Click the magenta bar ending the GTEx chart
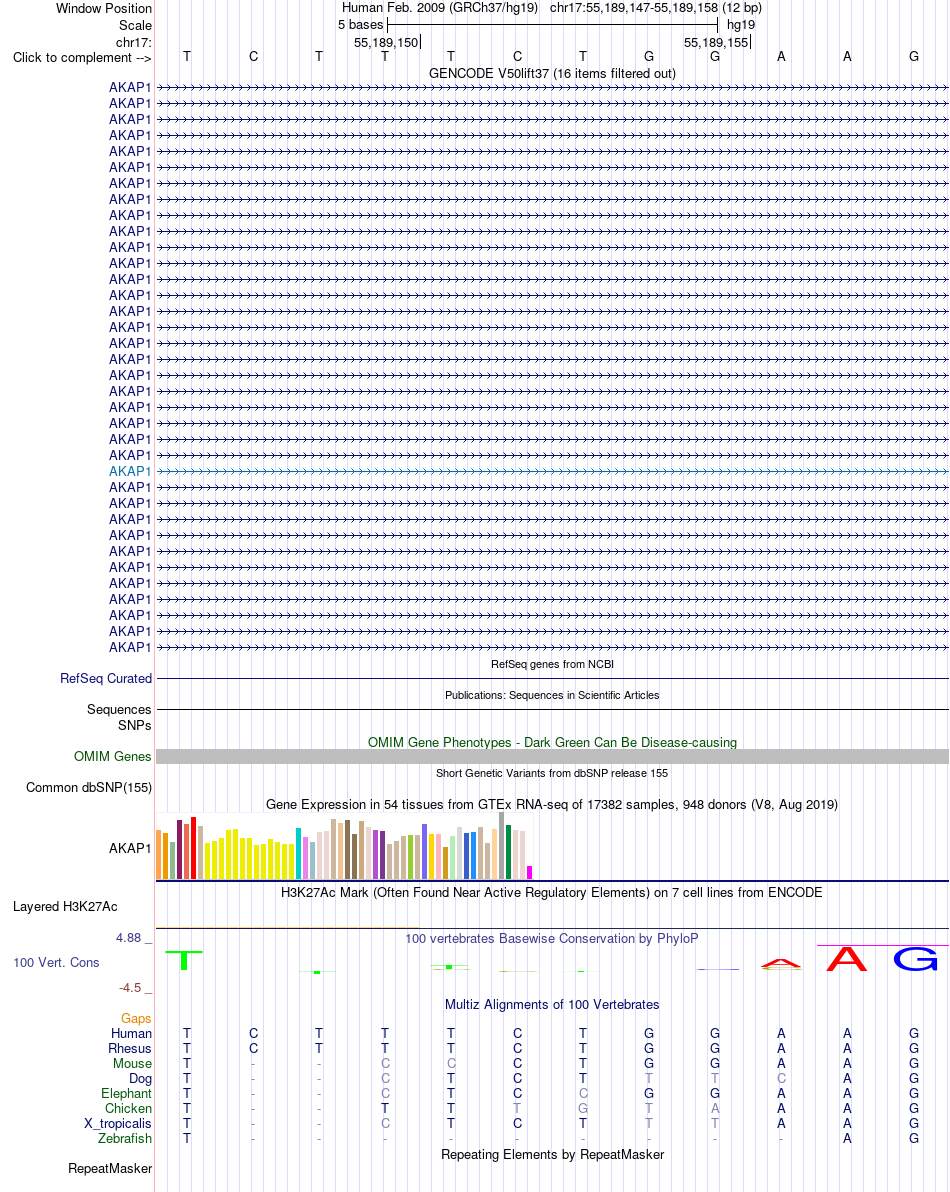Screen dimensions: 950x1192 pos(530,873)
